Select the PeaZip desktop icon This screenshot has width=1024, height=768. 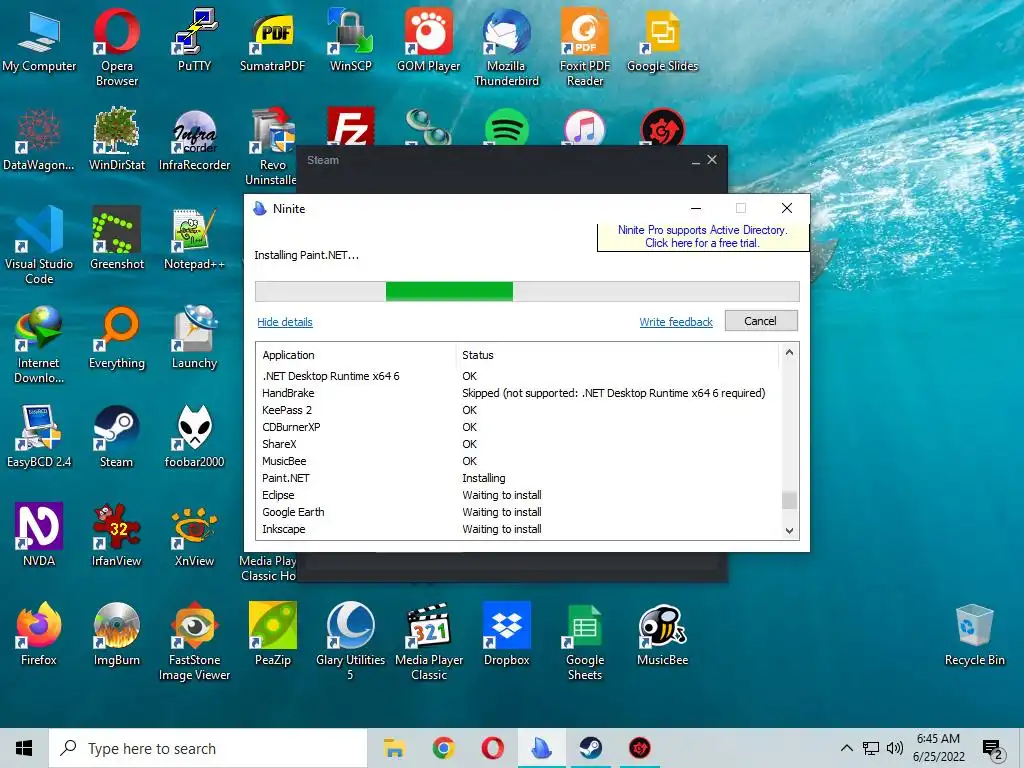272,635
